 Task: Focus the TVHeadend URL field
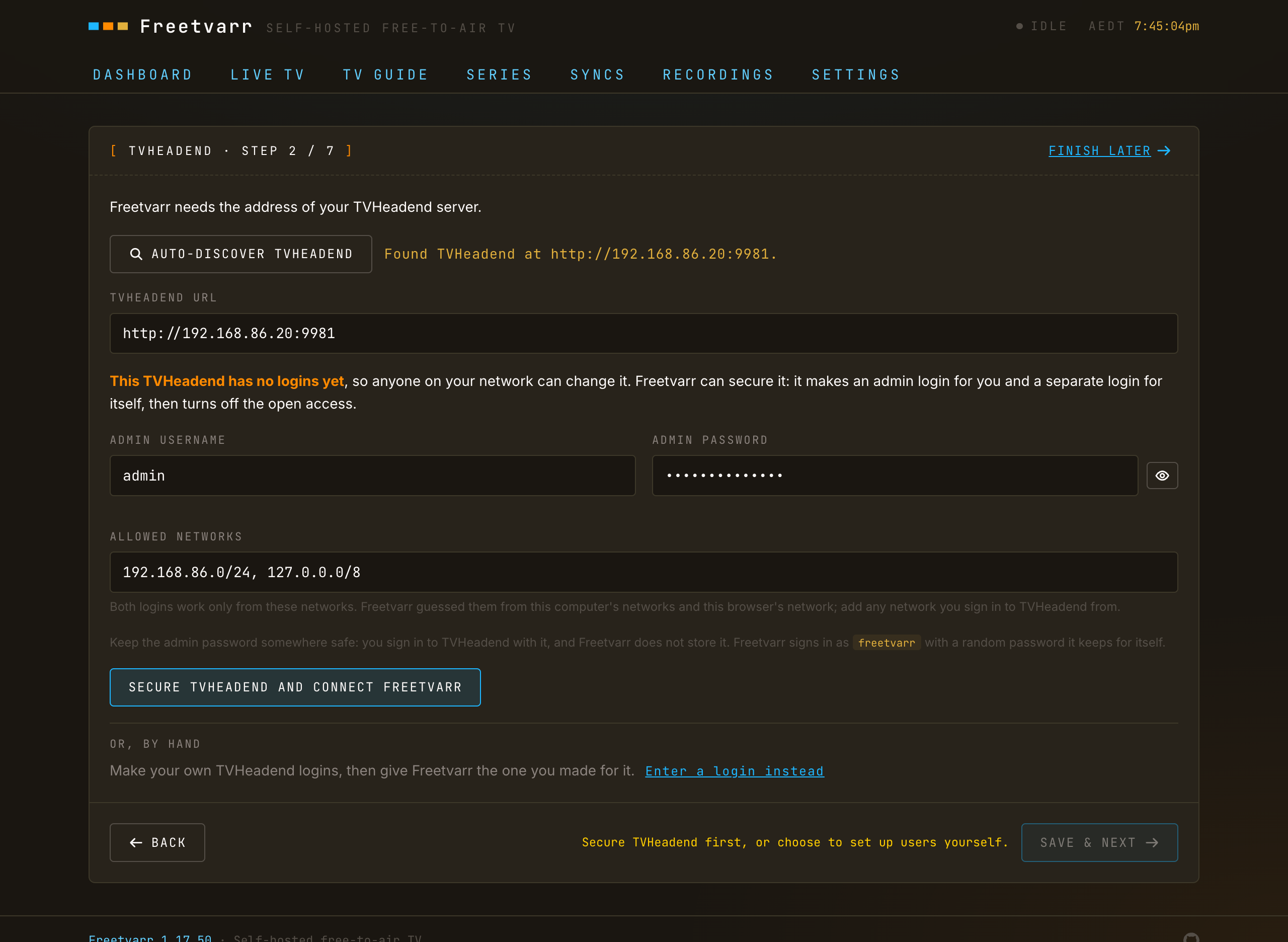coord(643,333)
